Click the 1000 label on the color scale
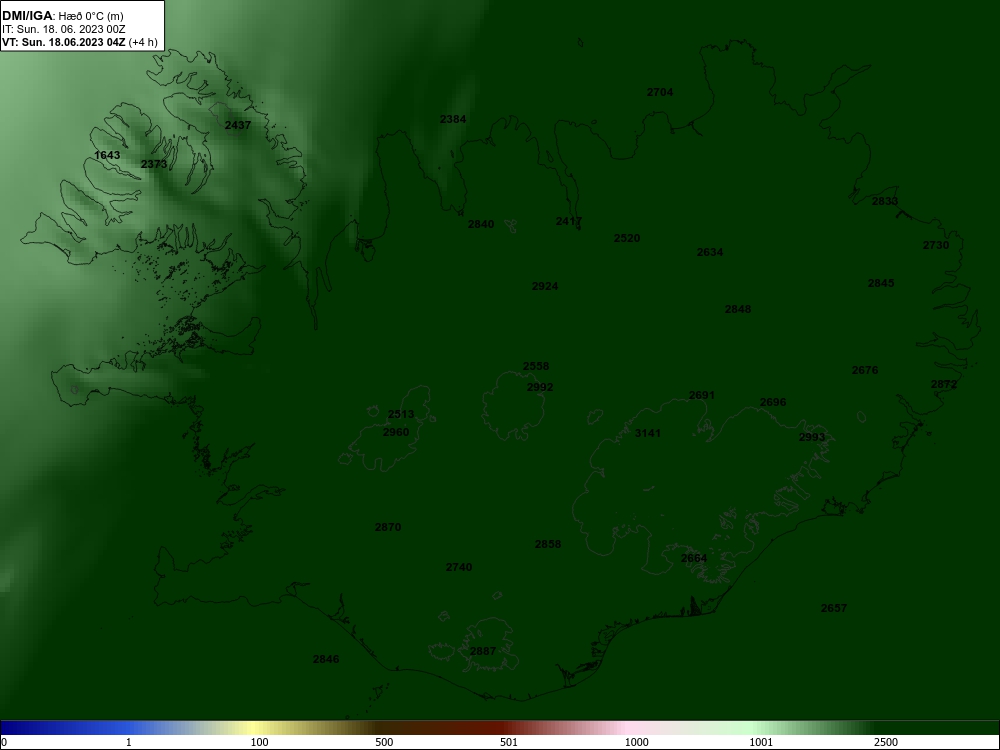The height and width of the screenshot is (750, 1000). 636,742
